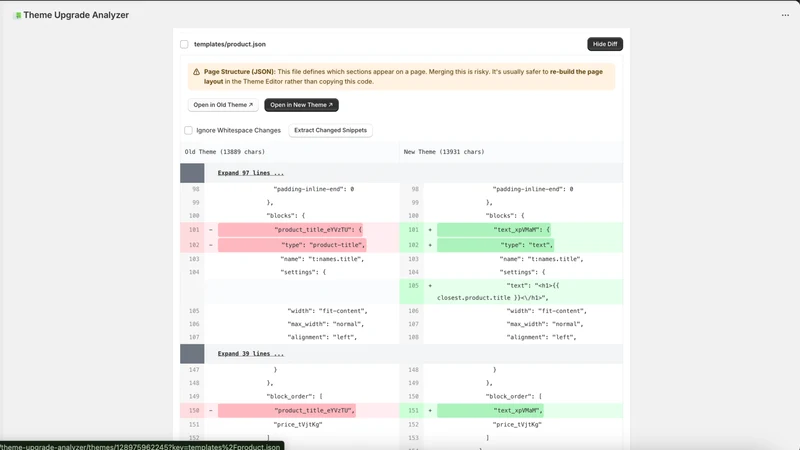Click the 'New Theme (13931 chars)' header
The width and height of the screenshot is (800, 450).
444,152
